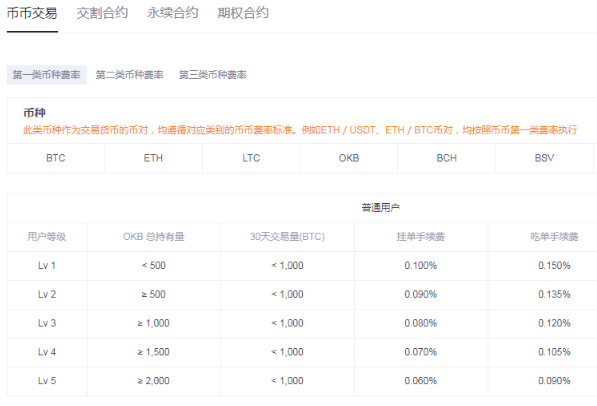The height and width of the screenshot is (406, 597).
Task: Click Lv 1 row 30-day volume < 1,000
Action: [x=287, y=265]
